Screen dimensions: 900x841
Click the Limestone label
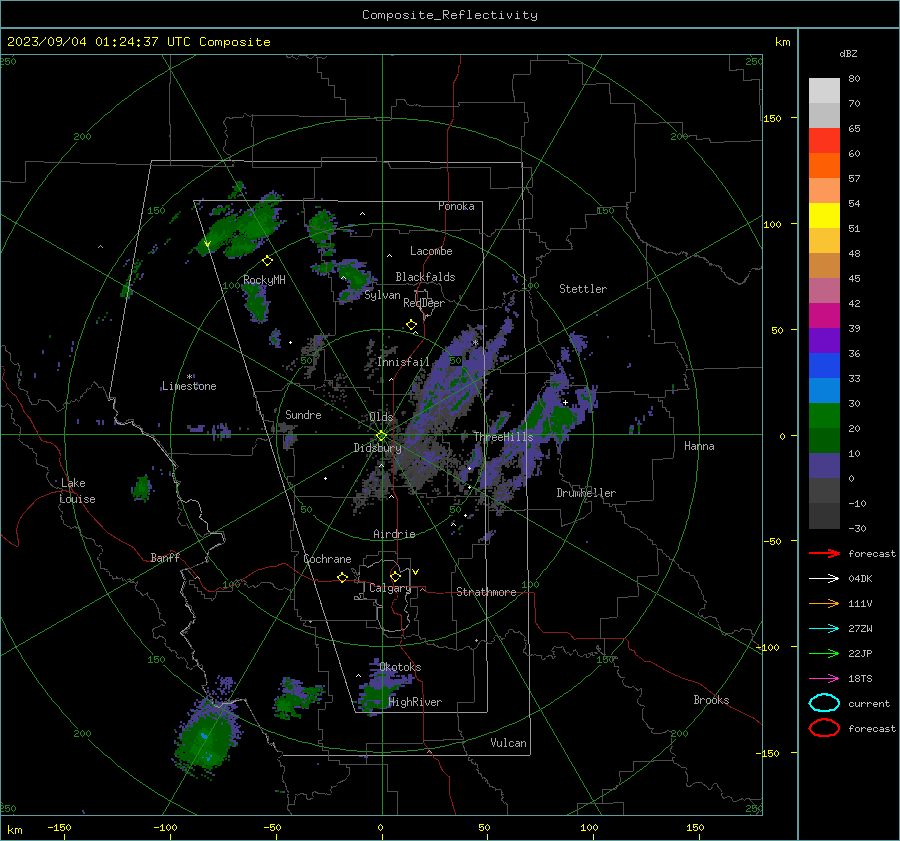click(189, 386)
